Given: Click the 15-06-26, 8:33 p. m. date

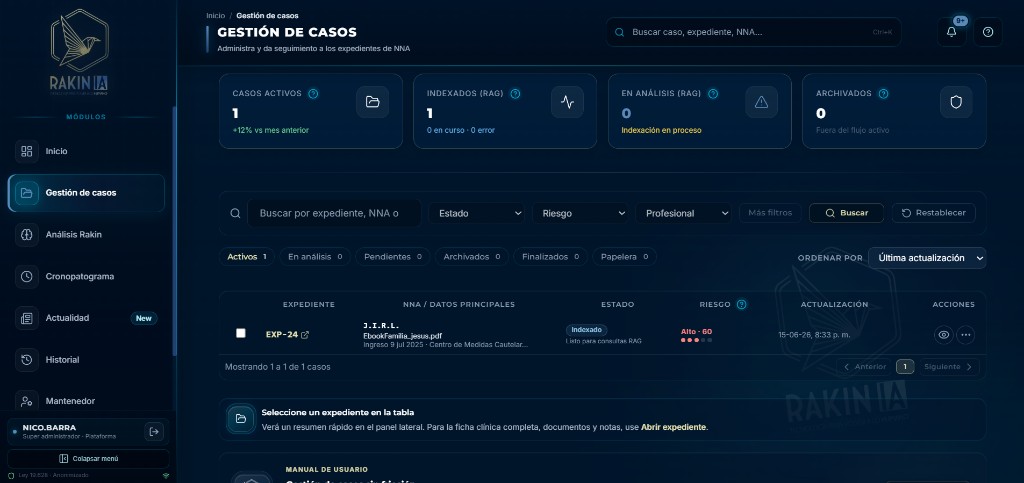Looking at the screenshot, I should [x=814, y=335].
